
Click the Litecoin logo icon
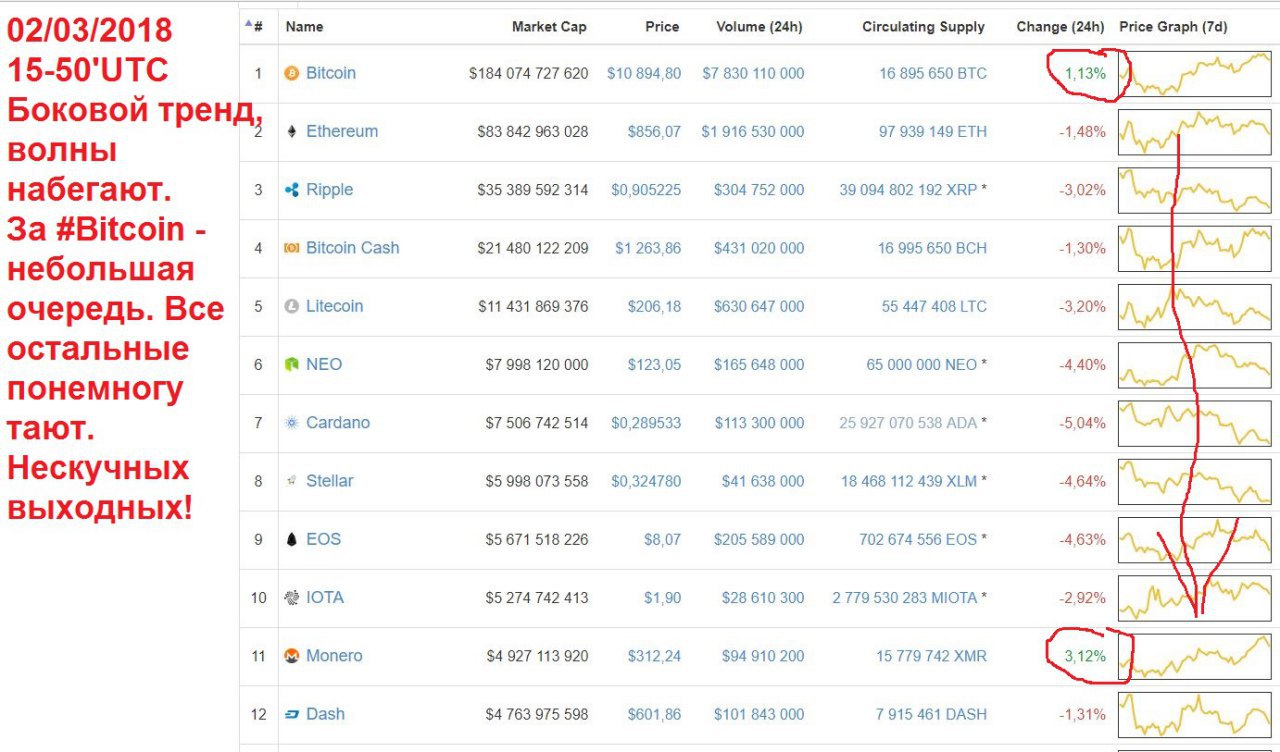pyautogui.click(x=292, y=307)
